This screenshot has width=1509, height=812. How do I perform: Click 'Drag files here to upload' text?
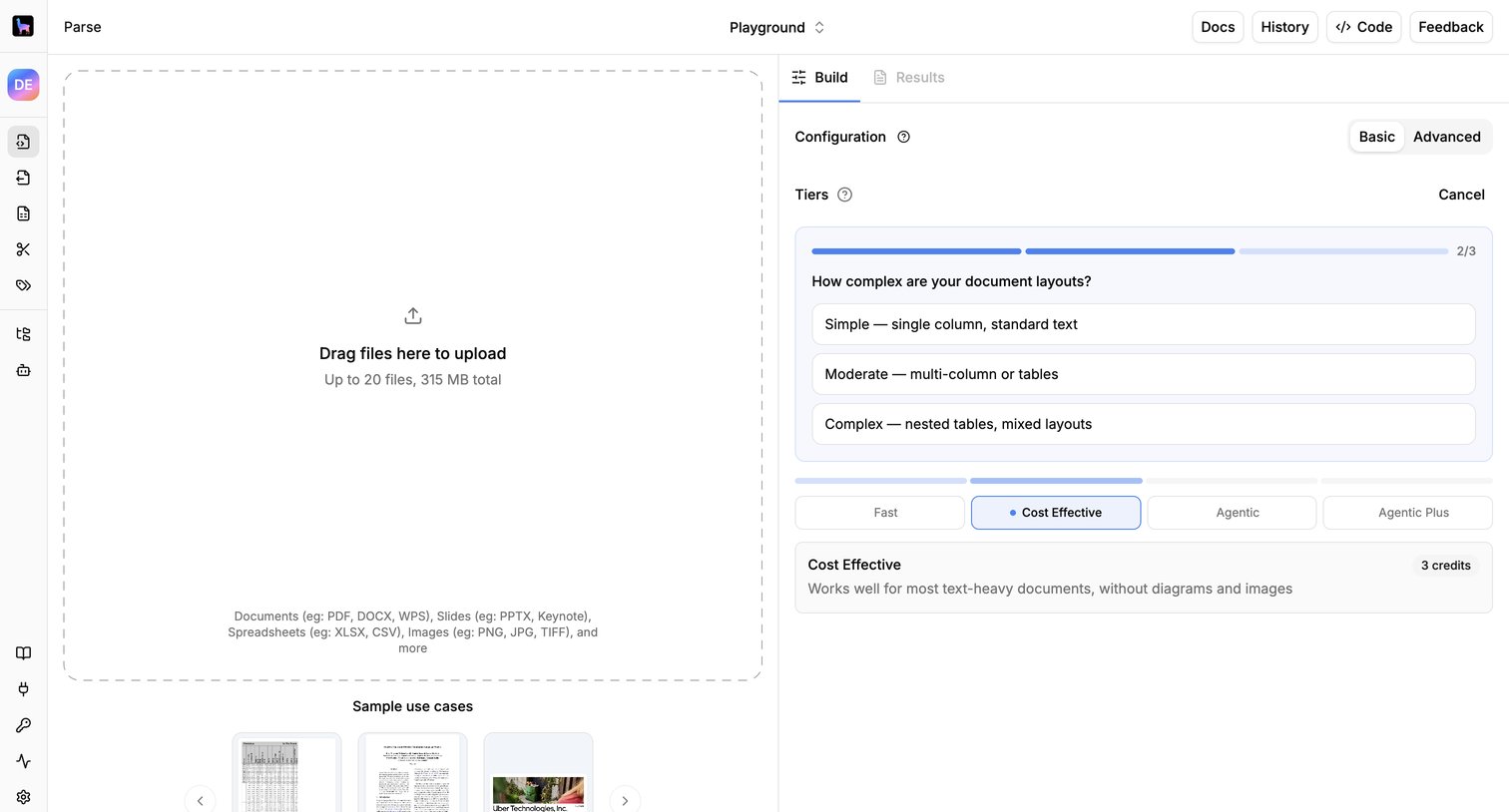tap(413, 353)
